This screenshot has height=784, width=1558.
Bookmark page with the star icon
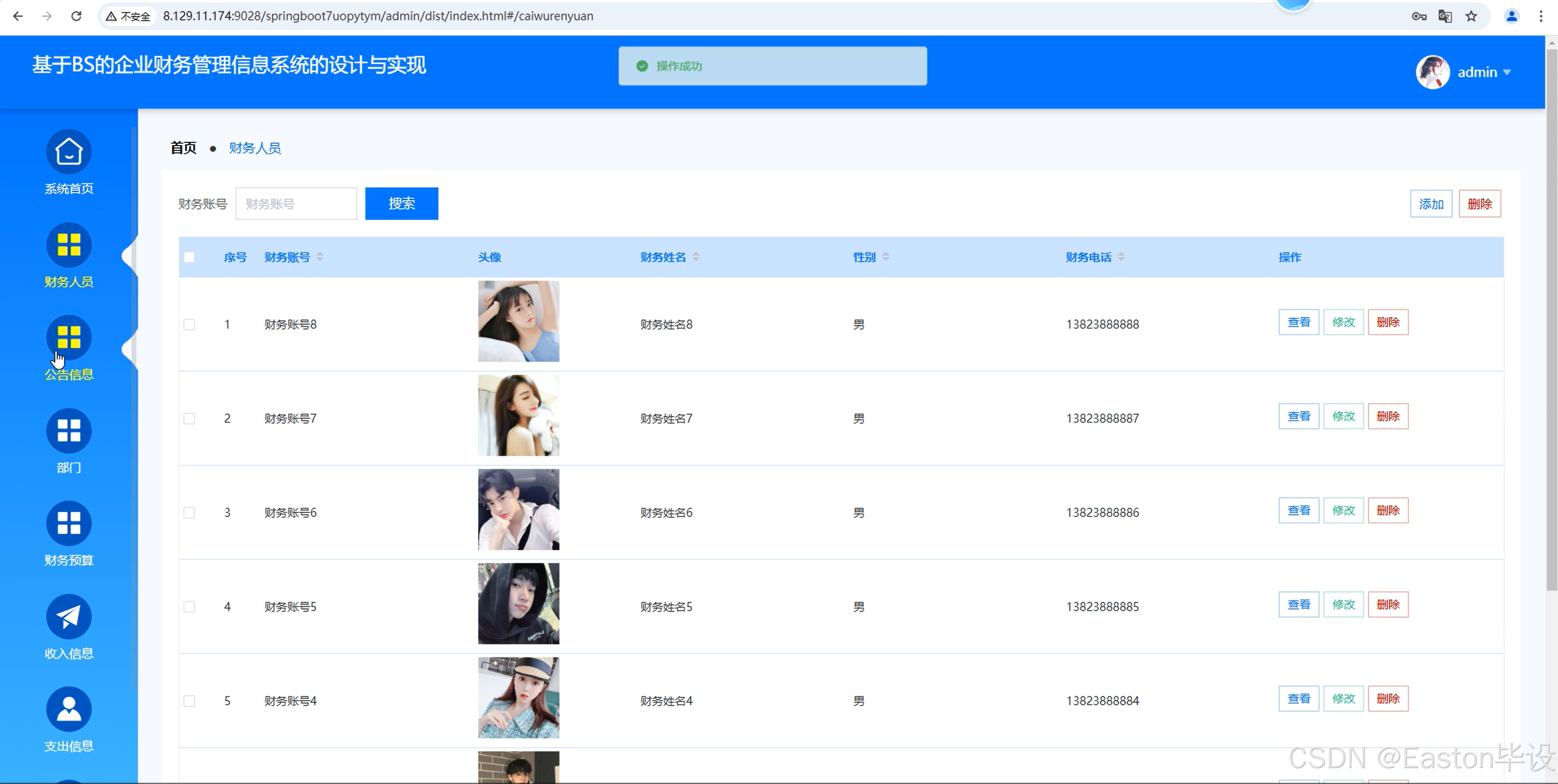tap(1472, 16)
